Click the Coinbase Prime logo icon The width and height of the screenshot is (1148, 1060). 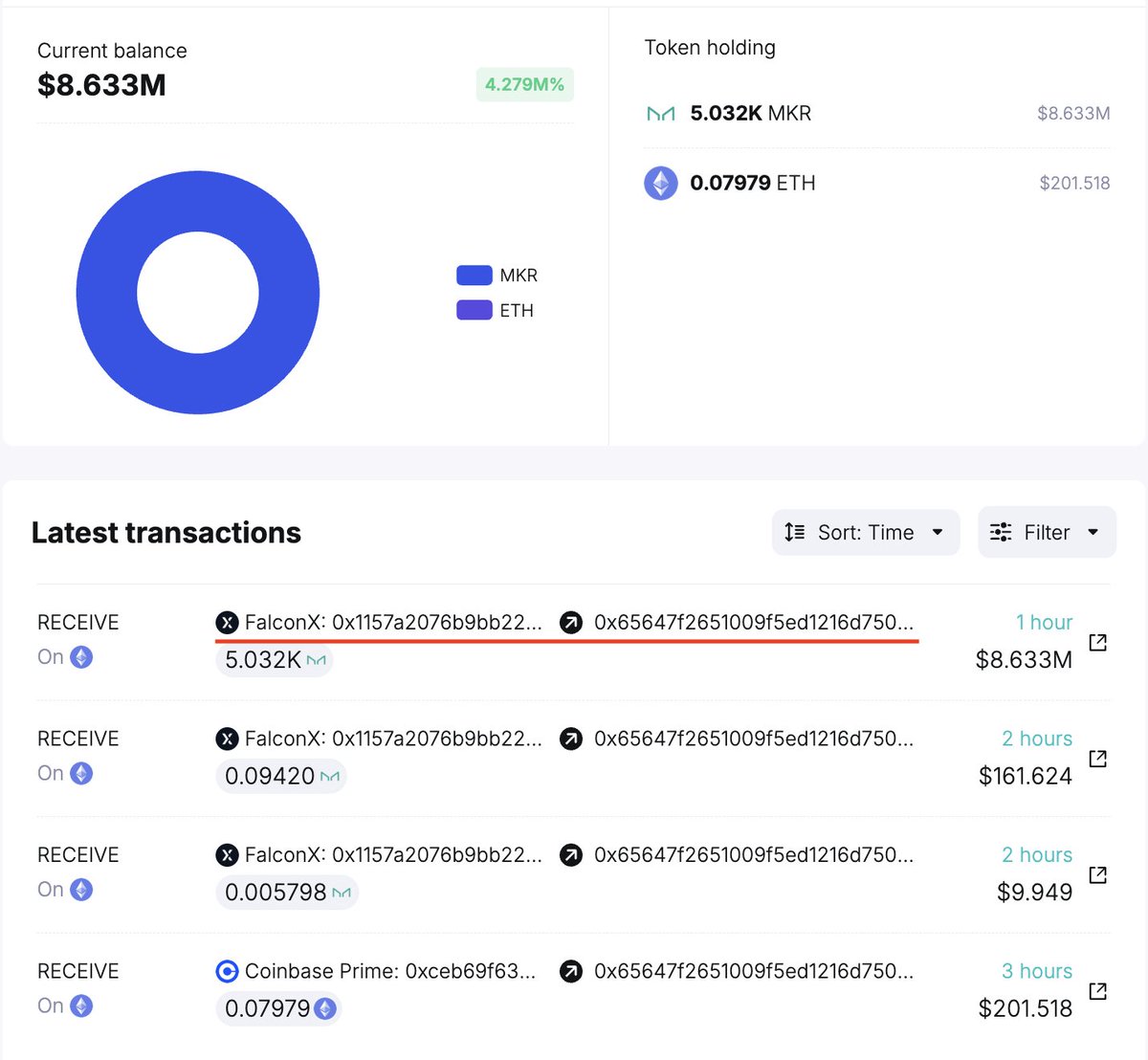(x=227, y=971)
